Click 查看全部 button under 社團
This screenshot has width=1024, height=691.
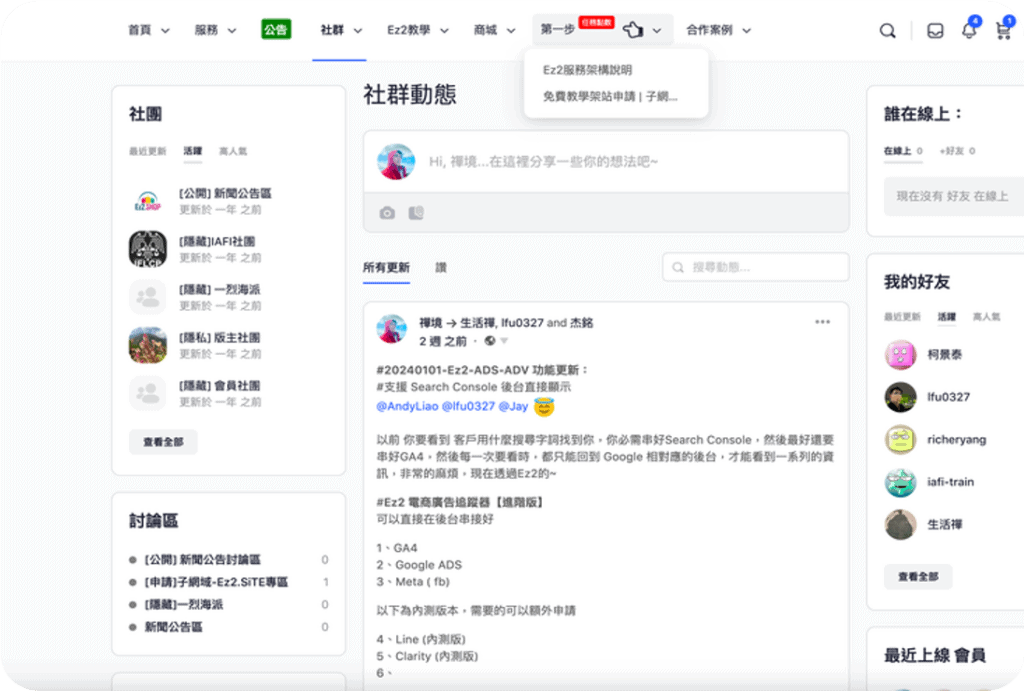[x=163, y=442]
